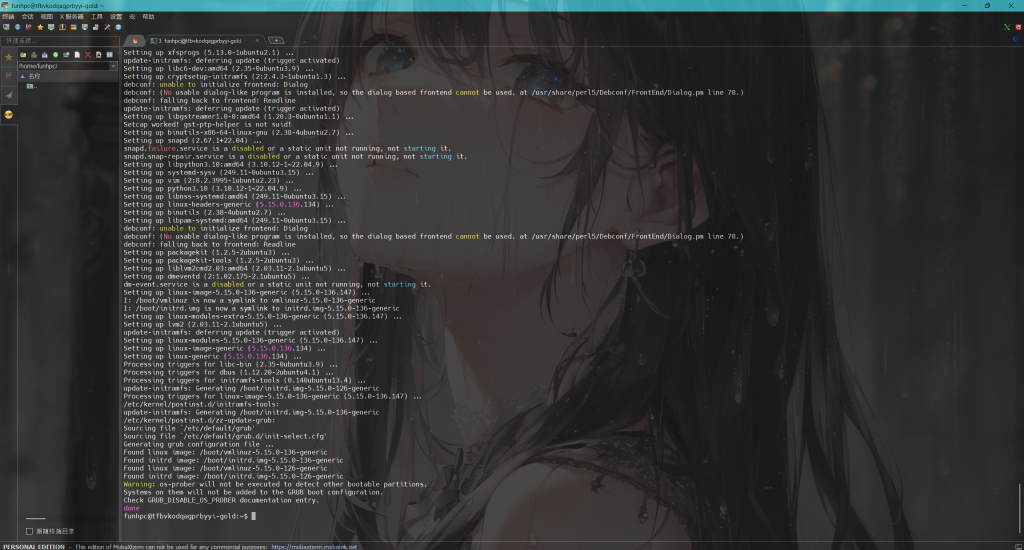Toggle the follow terminal folder checkbox
Image resolution: width=1024 pixels, height=550 pixels.
point(29,531)
